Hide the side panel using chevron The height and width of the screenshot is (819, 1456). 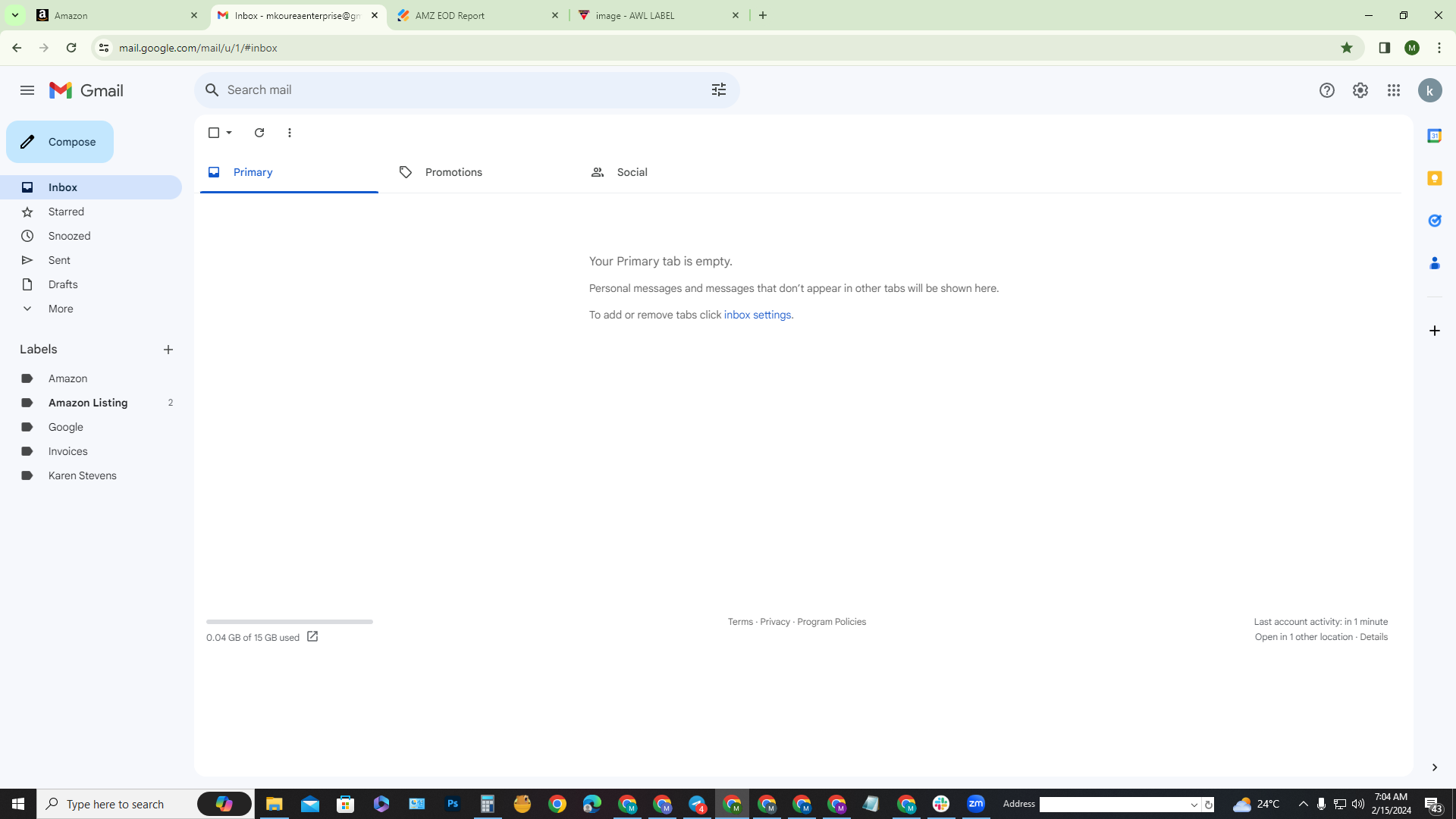(x=1435, y=767)
